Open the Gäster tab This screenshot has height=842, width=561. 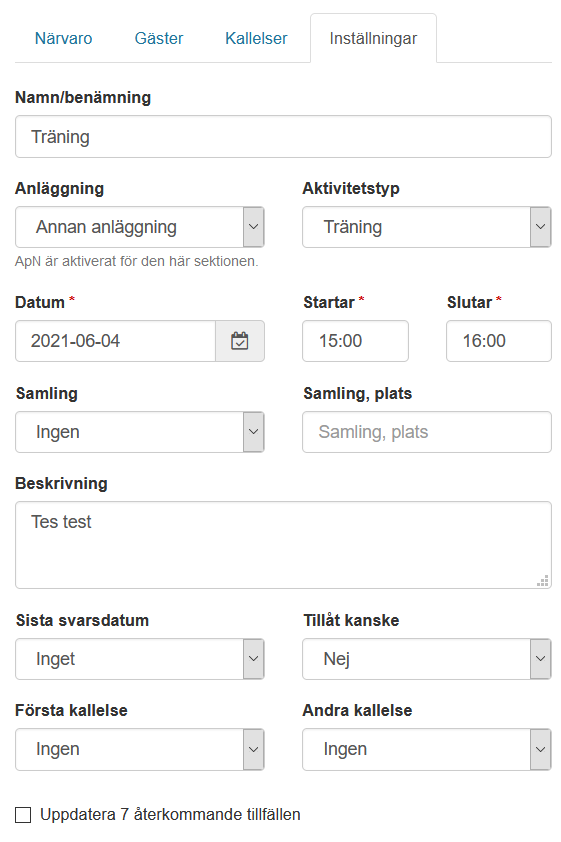(159, 39)
